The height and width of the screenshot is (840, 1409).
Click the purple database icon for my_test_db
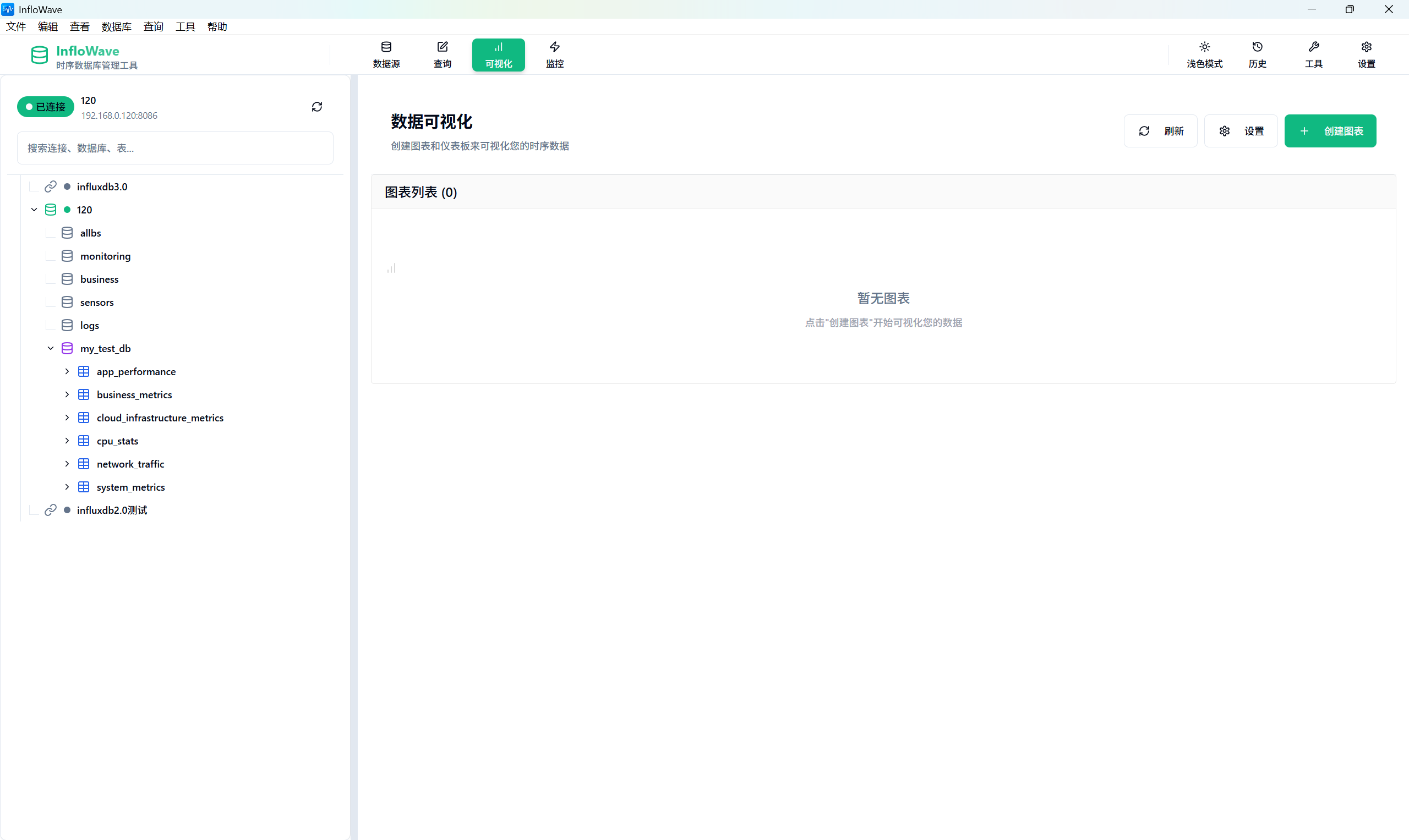[67, 348]
